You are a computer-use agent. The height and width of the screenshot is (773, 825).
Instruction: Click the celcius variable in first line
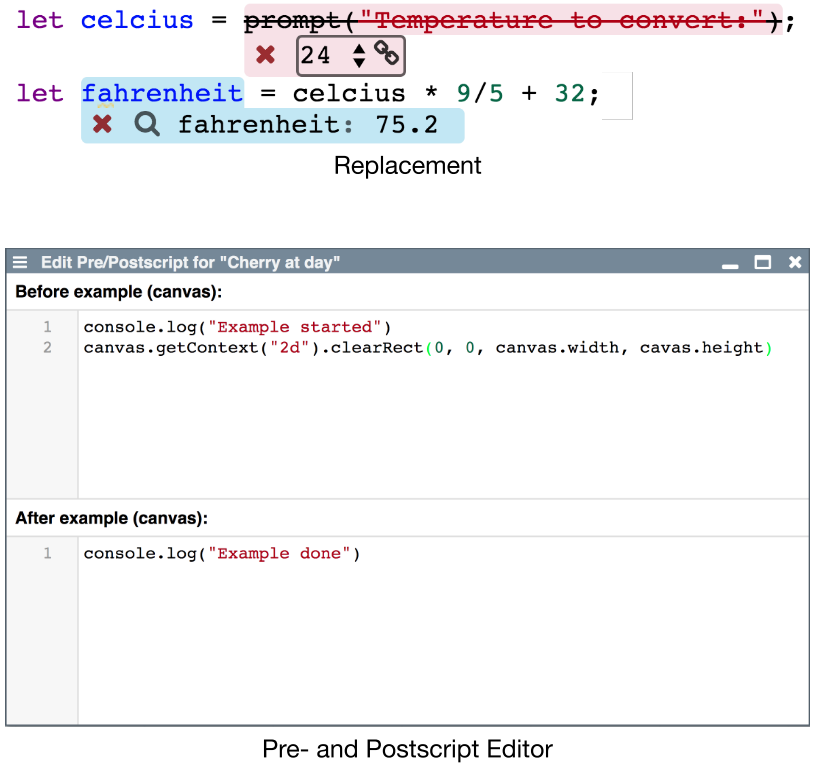137,20
